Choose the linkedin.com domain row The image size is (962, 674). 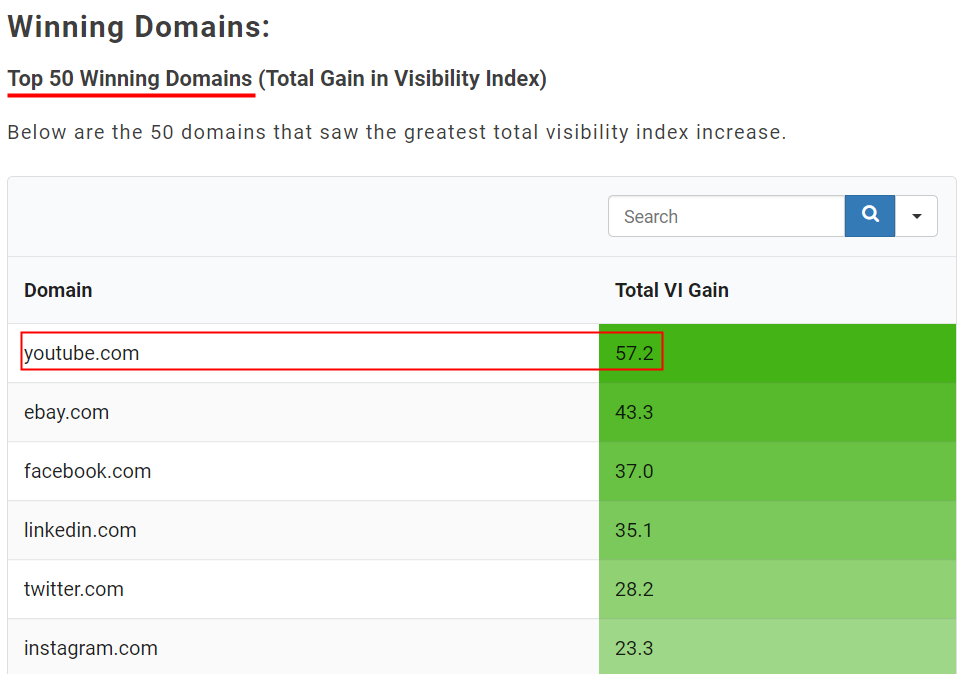(80, 530)
